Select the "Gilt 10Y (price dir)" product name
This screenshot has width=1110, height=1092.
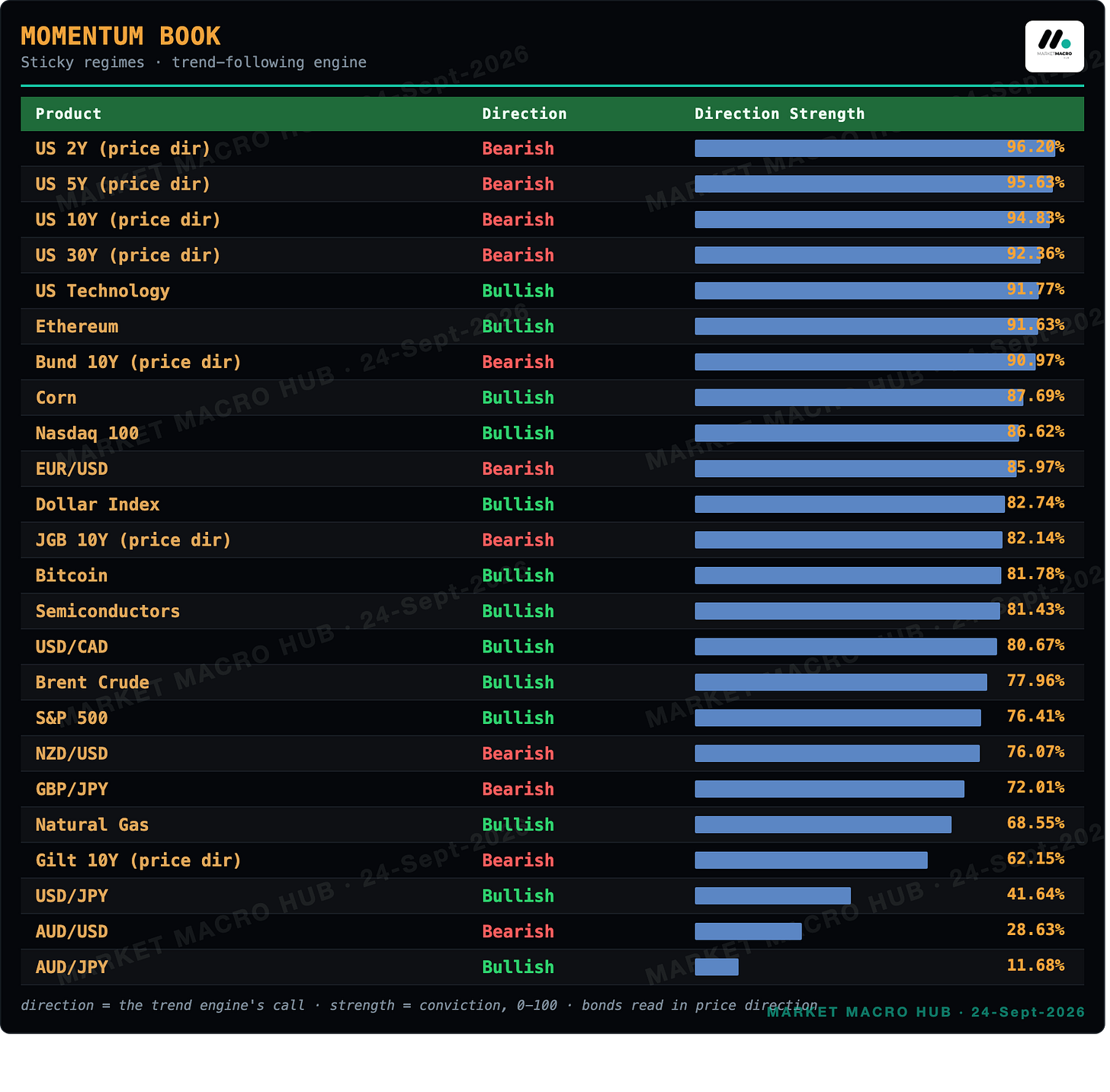tap(139, 860)
